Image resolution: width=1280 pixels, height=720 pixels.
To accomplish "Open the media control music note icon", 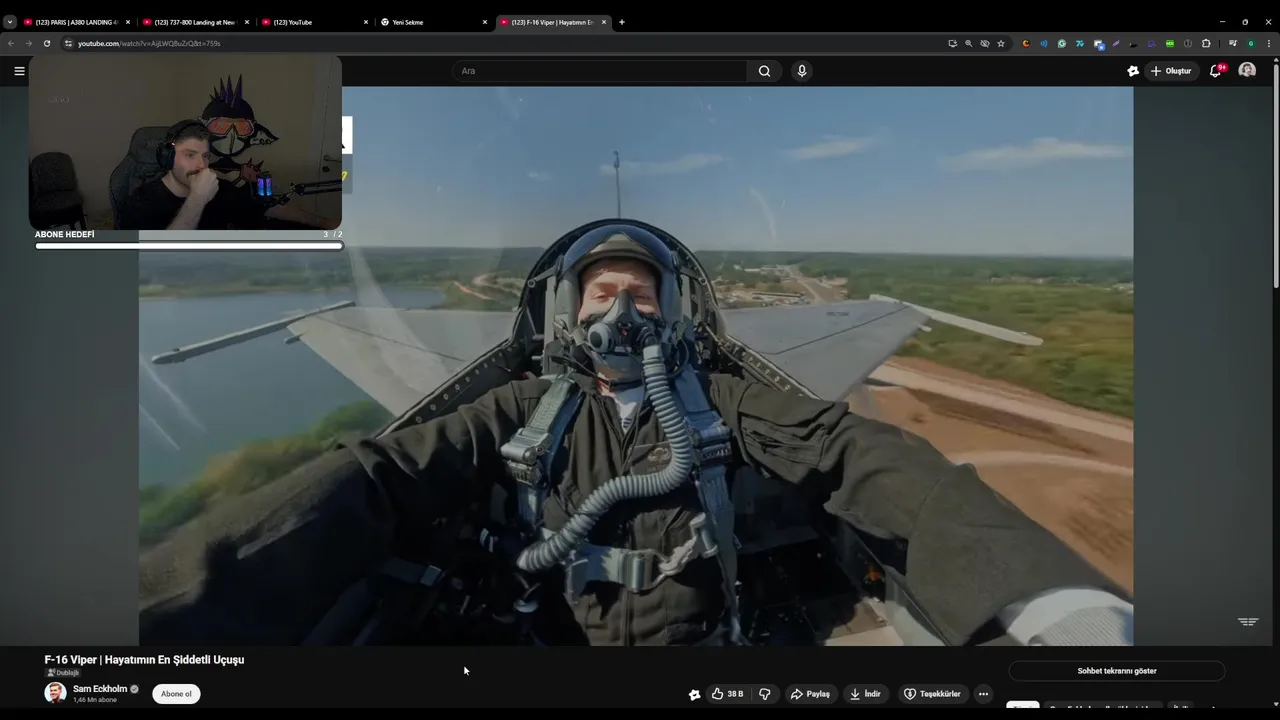I will click(1232, 43).
